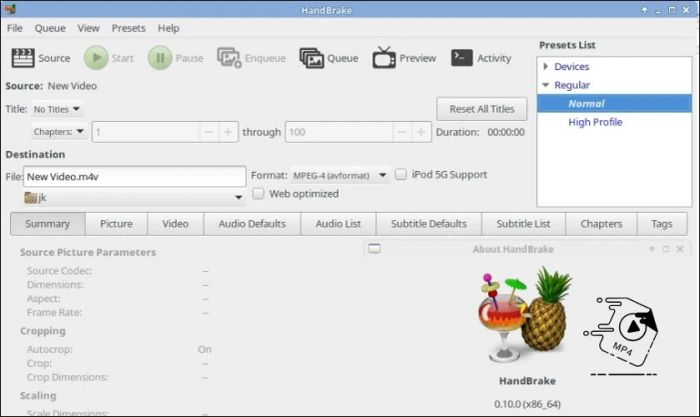
Task: Open the Activity terminal icon
Action: pyautogui.click(x=462, y=58)
